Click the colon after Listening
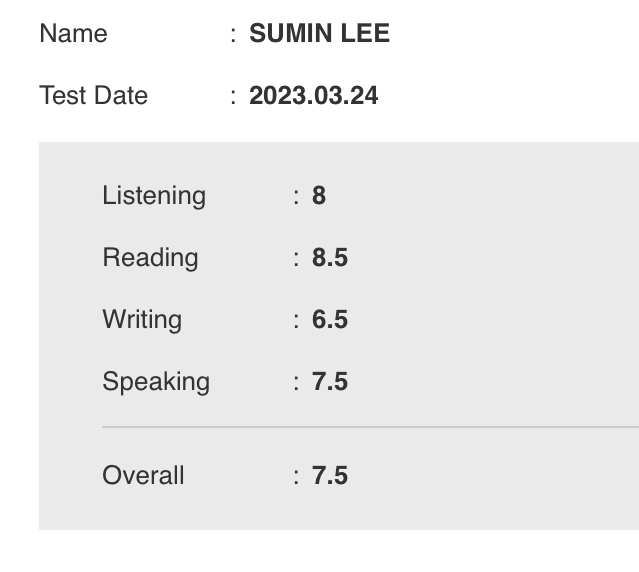This screenshot has height=572, width=639. pyautogui.click(x=296, y=197)
